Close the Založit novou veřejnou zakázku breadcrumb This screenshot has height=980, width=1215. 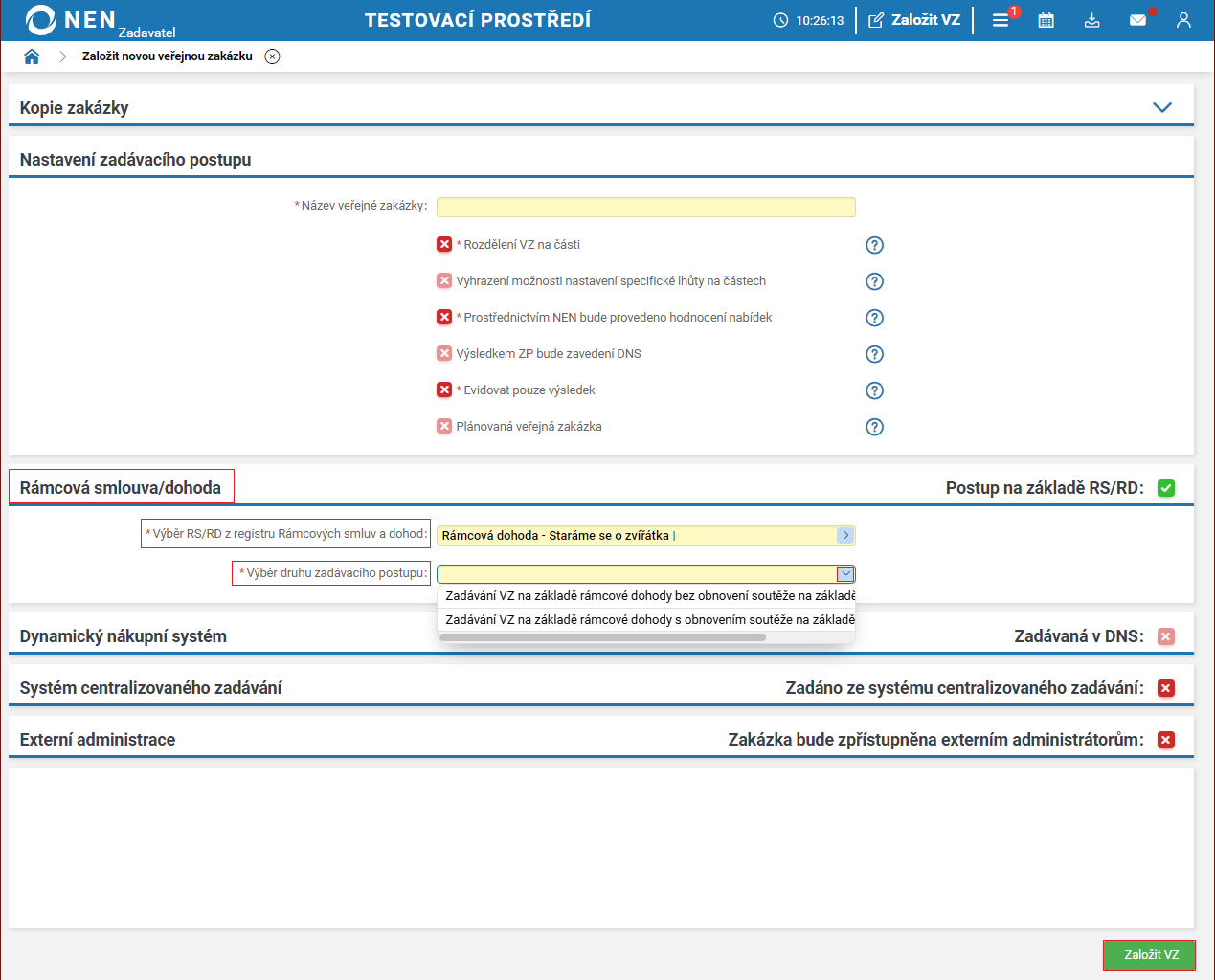[x=273, y=56]
